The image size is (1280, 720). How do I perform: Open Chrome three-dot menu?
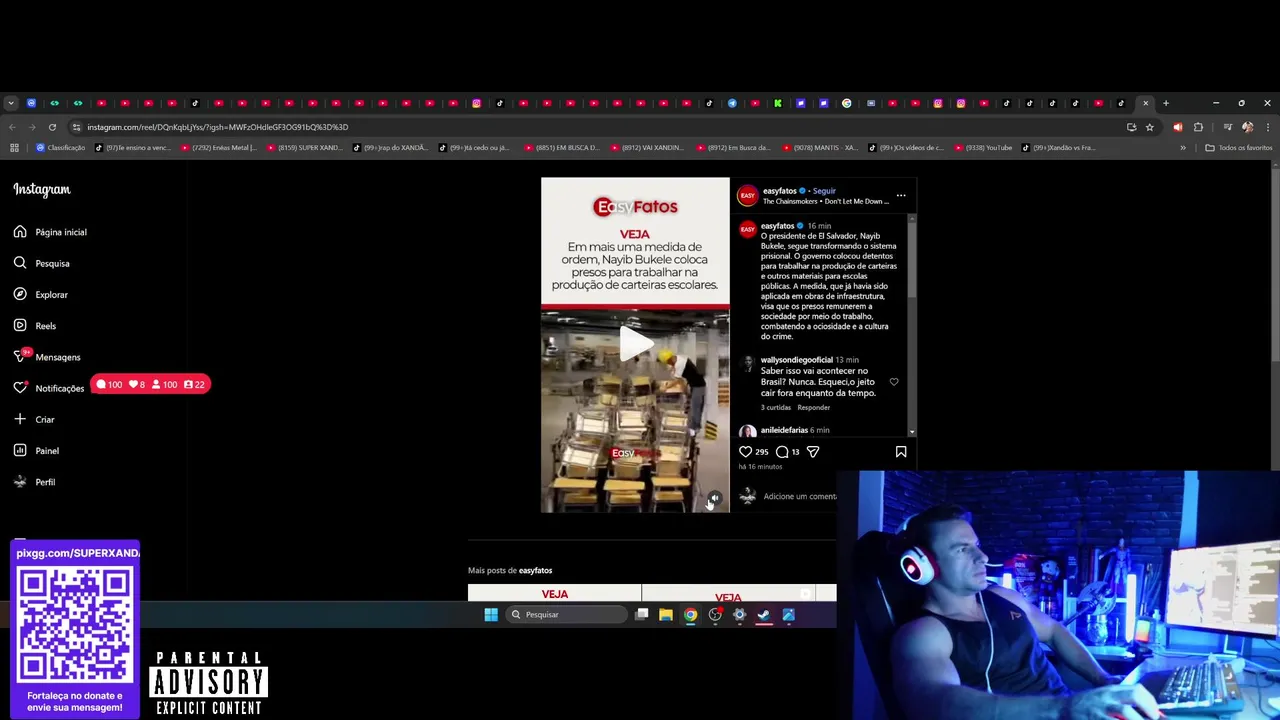(1267, 127)
